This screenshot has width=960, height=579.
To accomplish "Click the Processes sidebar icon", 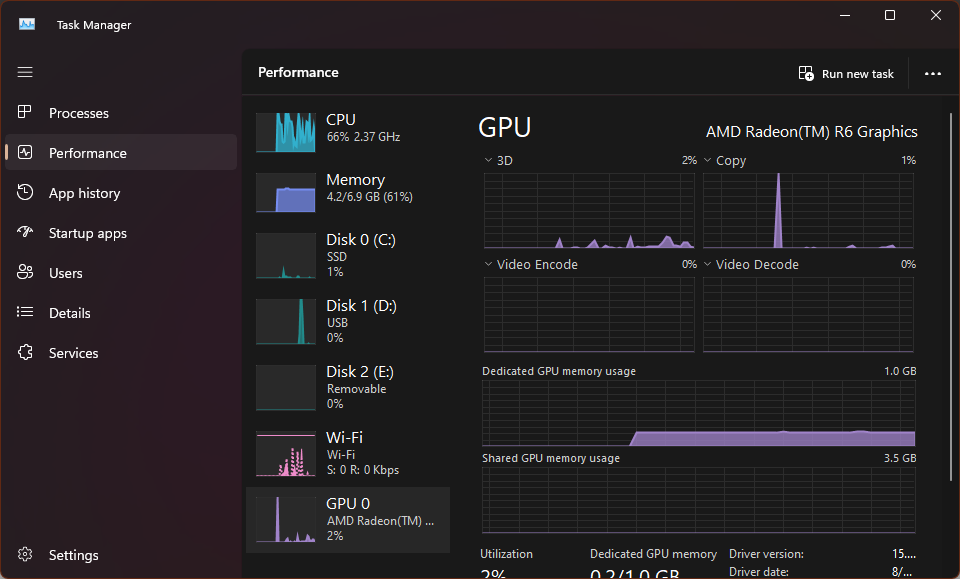I will coord(24,112).
